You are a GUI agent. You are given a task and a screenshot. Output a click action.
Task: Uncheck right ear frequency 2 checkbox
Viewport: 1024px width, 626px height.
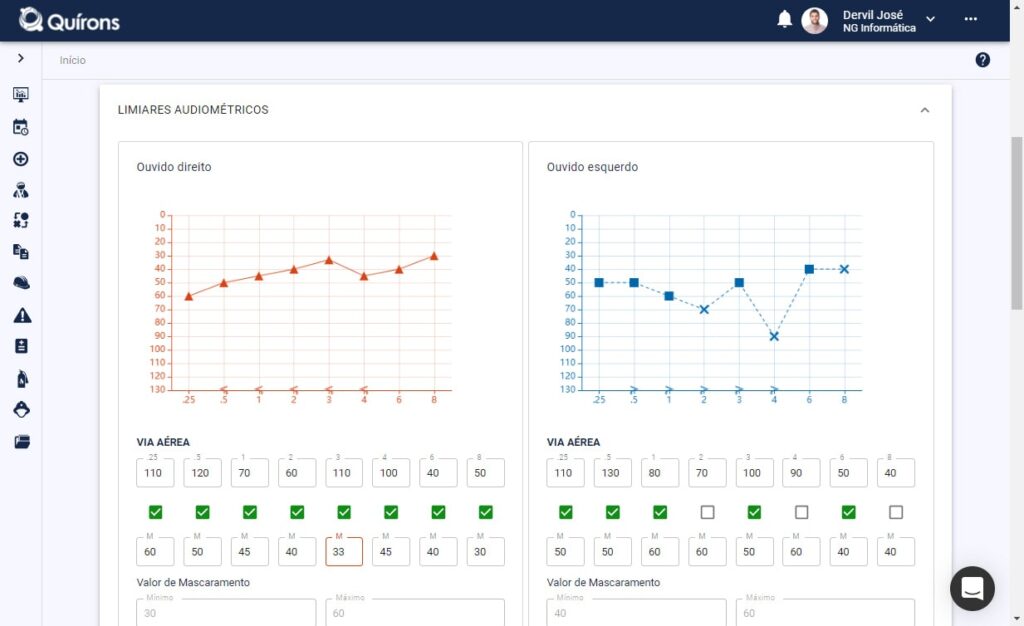point(297,512)
